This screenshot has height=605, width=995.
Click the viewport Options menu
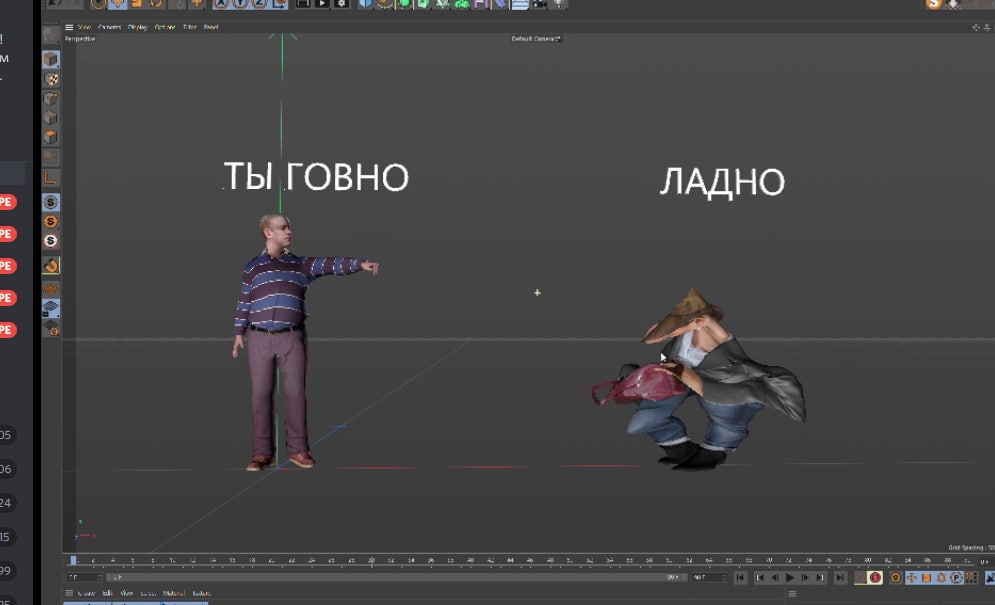point(164,27)
